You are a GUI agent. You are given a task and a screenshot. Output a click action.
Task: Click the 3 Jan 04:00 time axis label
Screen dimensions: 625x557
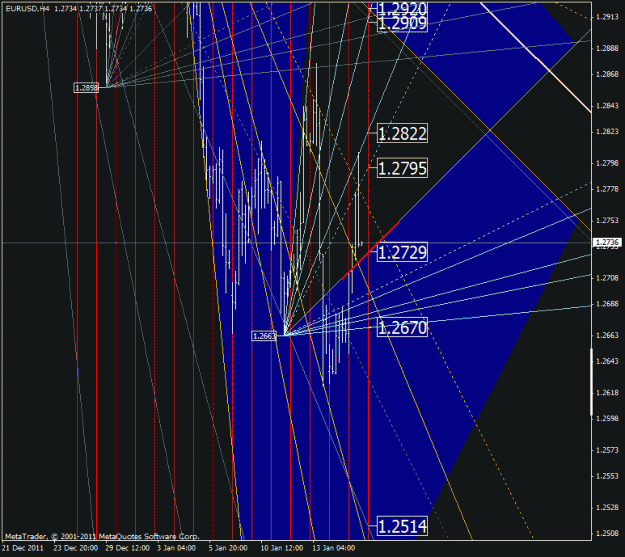tap(176, 548)
